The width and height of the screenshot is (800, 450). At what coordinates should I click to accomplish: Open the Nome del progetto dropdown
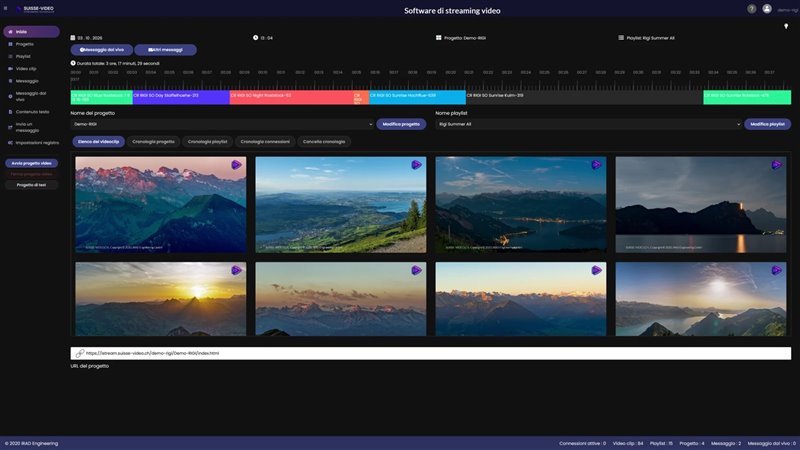(x=222, y=124)
